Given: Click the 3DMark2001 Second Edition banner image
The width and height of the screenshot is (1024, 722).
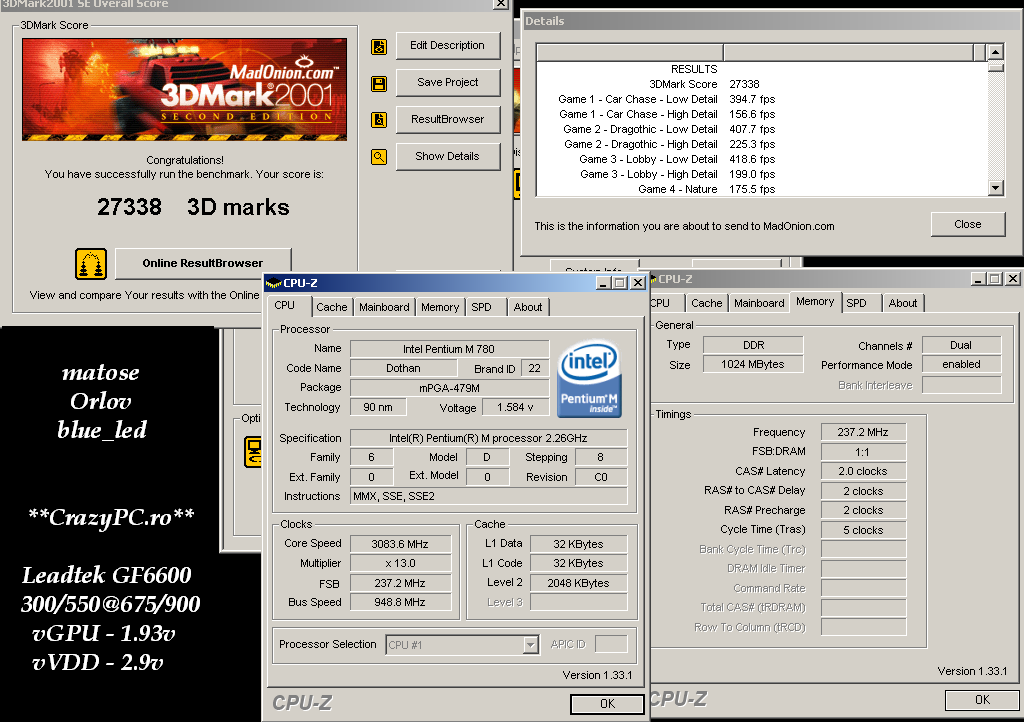Looking at the screenshot, I should coord(185,89).
